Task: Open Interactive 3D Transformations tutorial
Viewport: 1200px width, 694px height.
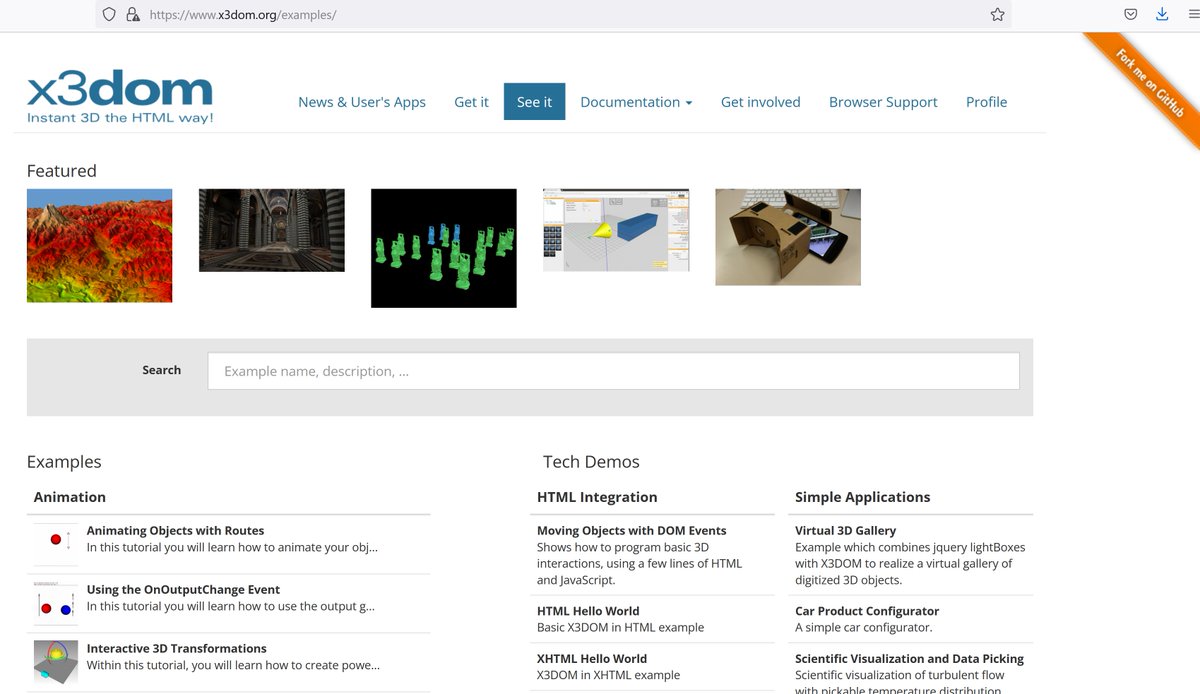Action: (176, 649)
